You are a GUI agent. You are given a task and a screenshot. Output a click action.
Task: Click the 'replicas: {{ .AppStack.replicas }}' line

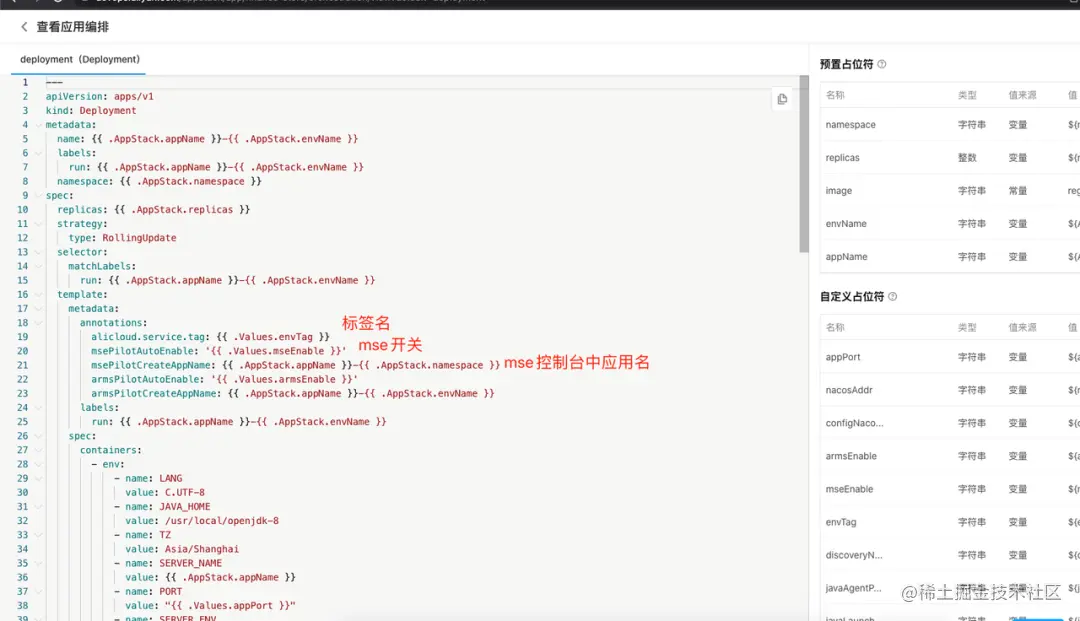click(x=154, y=209)
